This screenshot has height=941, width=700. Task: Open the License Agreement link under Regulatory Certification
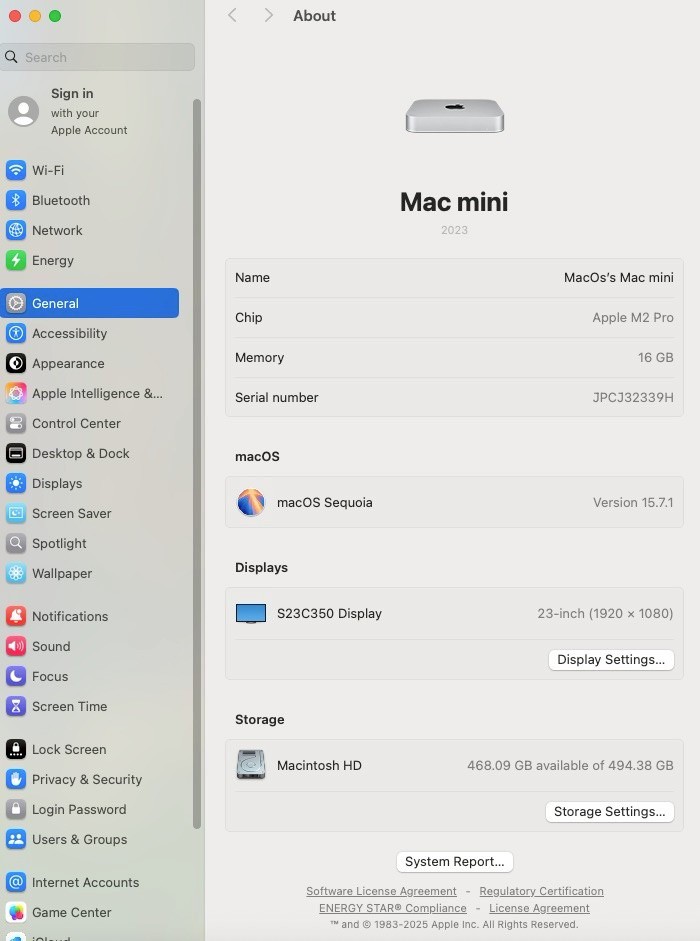539,908
